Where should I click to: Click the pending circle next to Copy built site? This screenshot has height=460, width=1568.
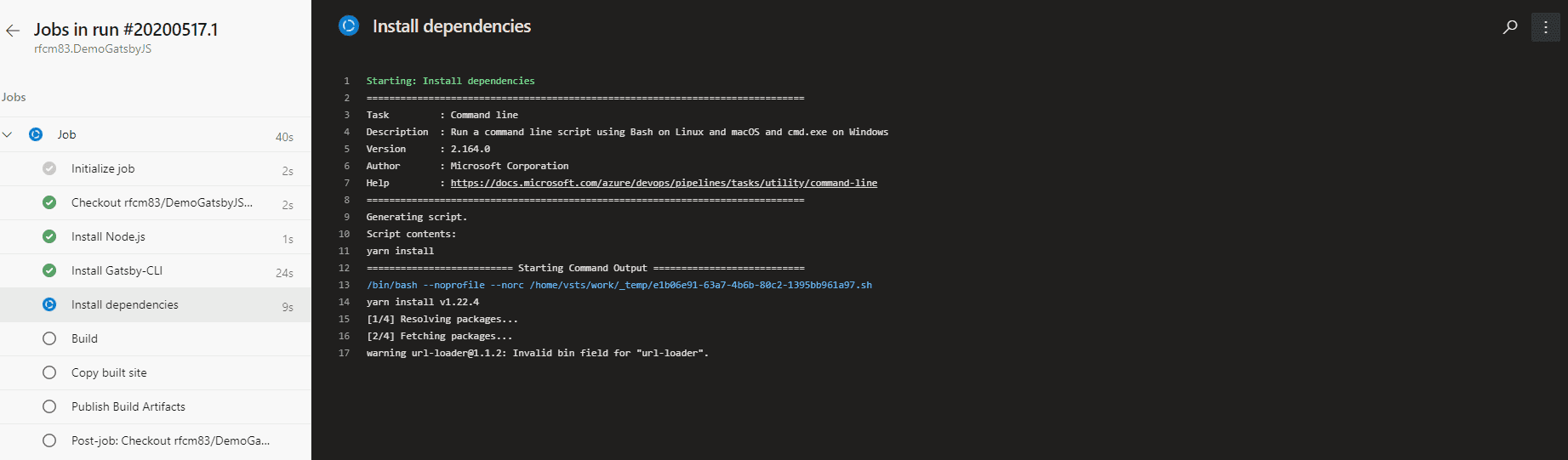(x=49, y=372)
